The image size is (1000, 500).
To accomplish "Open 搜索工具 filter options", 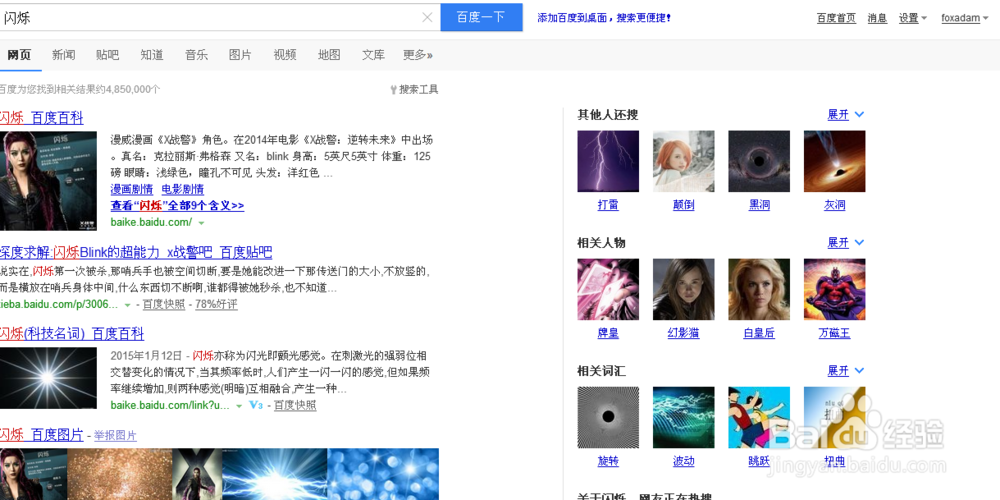I will pyautogui.click(x=415, y=89).
